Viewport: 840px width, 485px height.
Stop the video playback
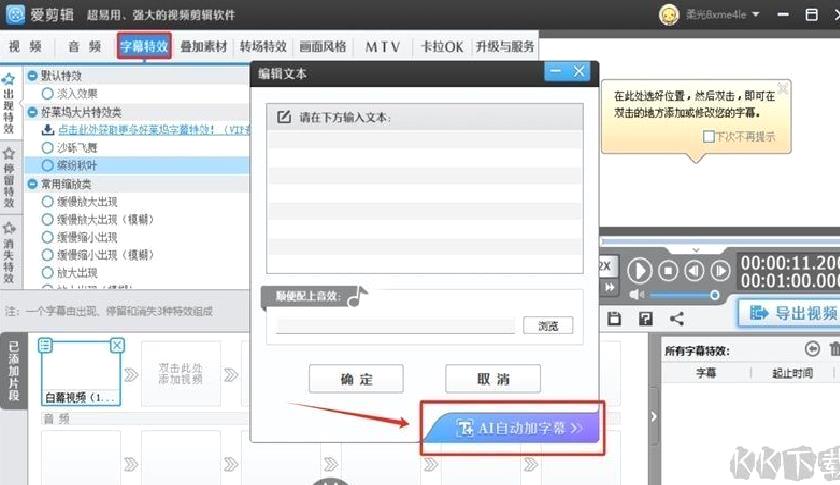click(668, 271)
